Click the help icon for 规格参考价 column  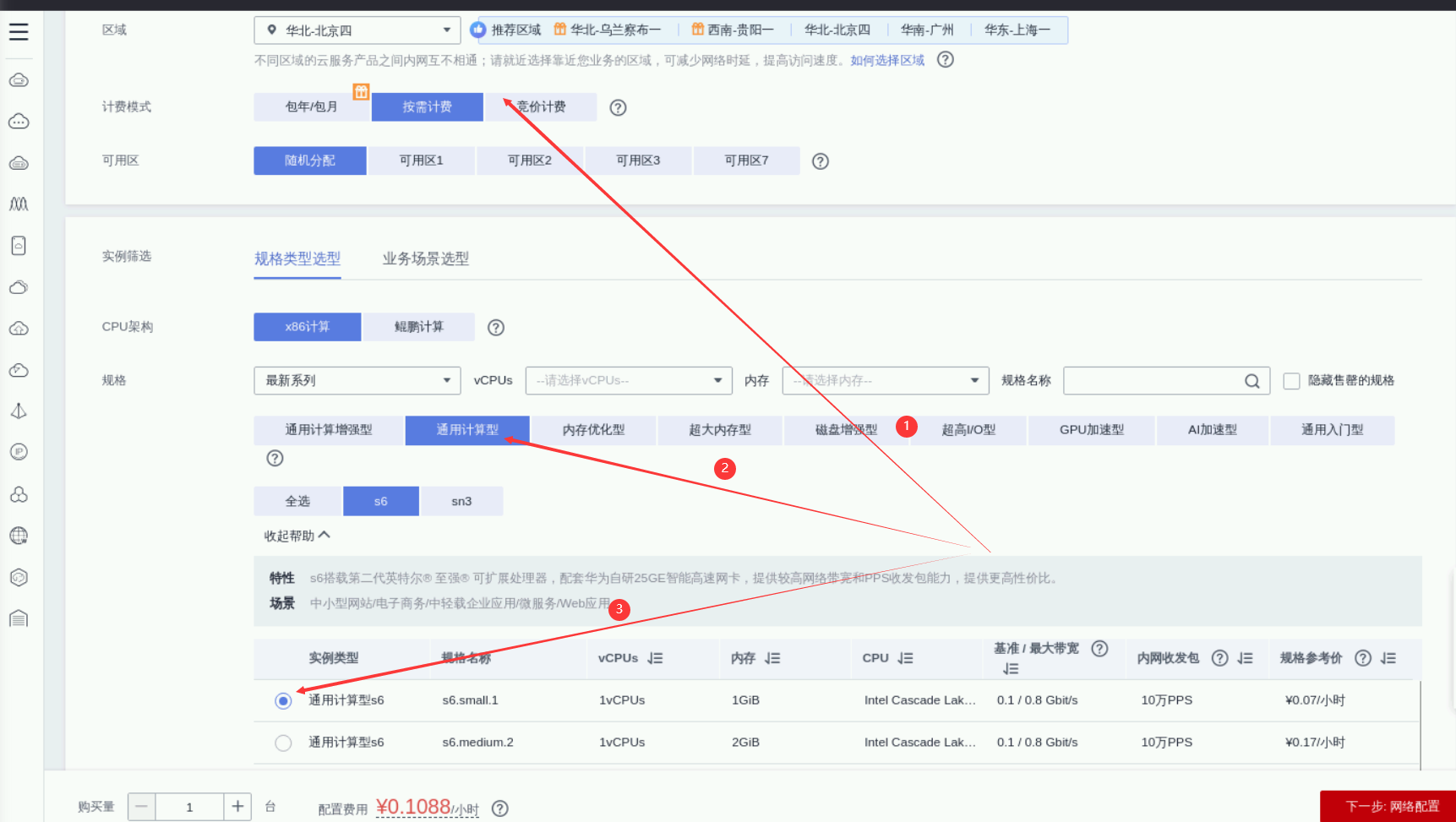click(1362, 658)
